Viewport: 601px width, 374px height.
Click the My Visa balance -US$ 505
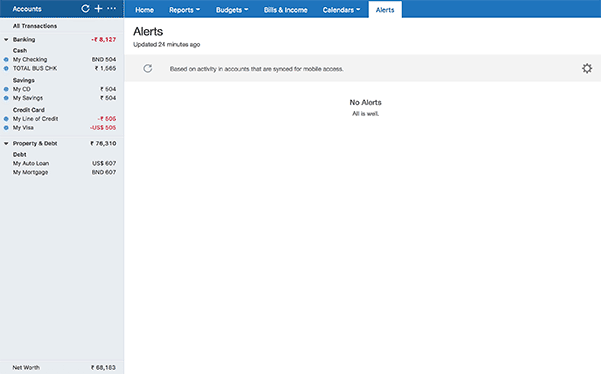pos(103,128)
